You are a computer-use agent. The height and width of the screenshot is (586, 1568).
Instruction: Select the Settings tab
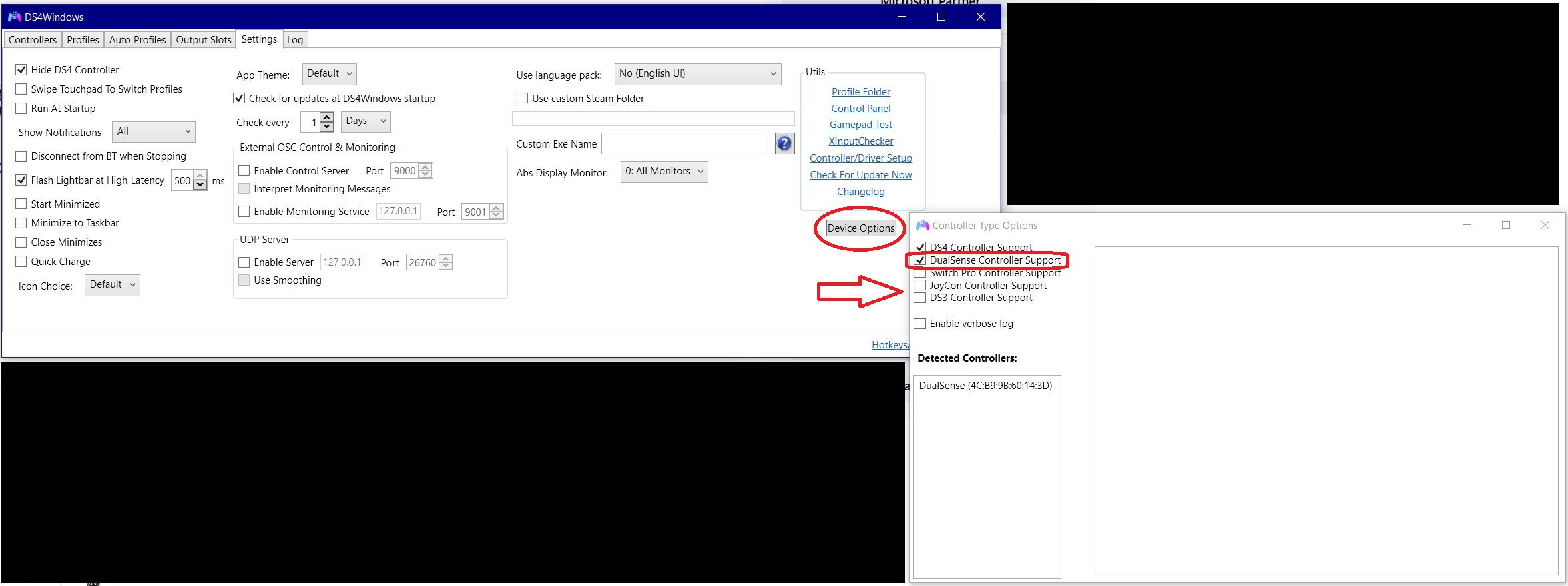click(x=259, y=39)
